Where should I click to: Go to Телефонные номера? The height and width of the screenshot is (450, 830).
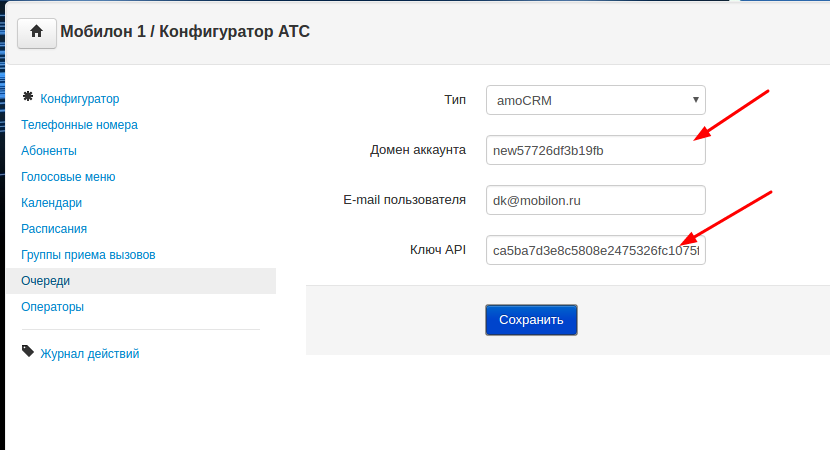[79, 125]
